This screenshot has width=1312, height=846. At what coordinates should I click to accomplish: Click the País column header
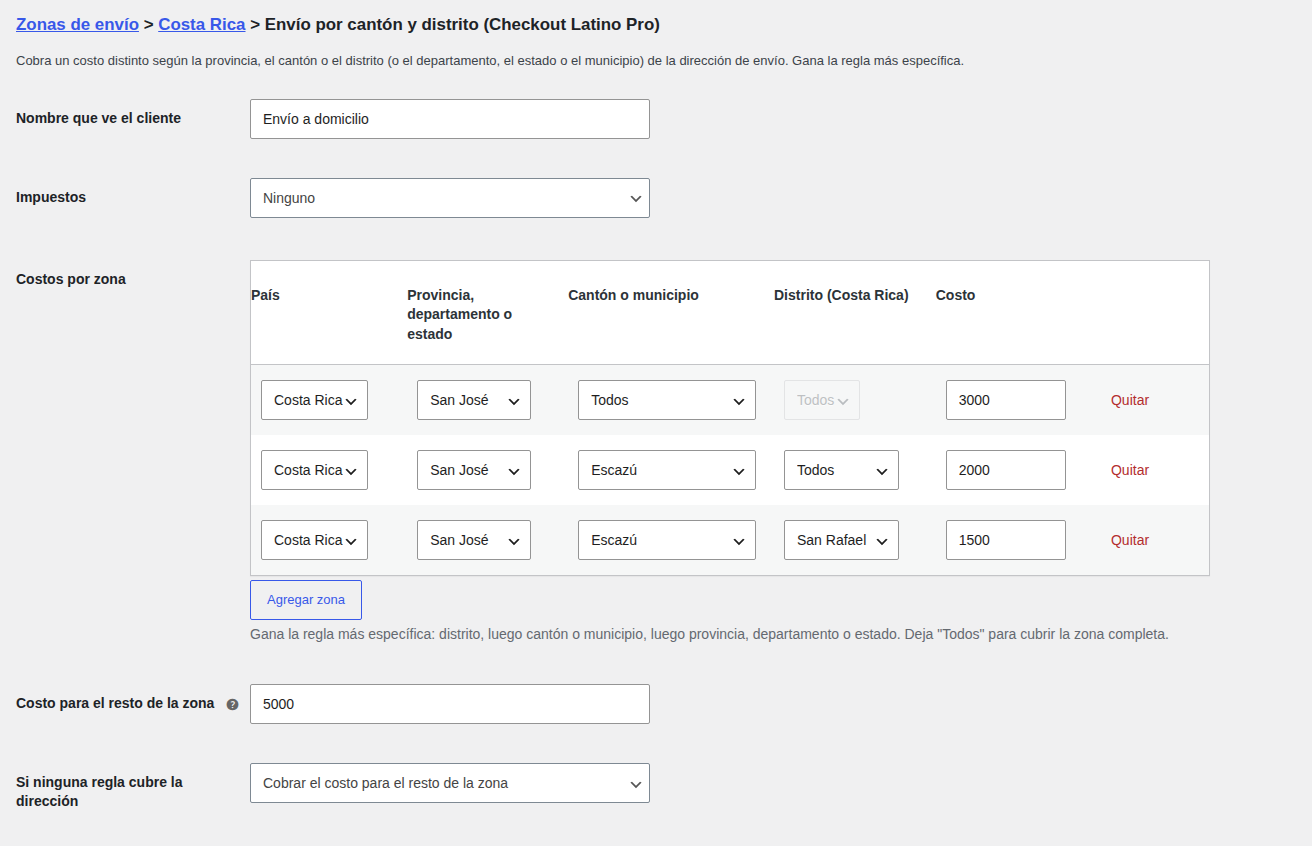[x=265, y=295]
